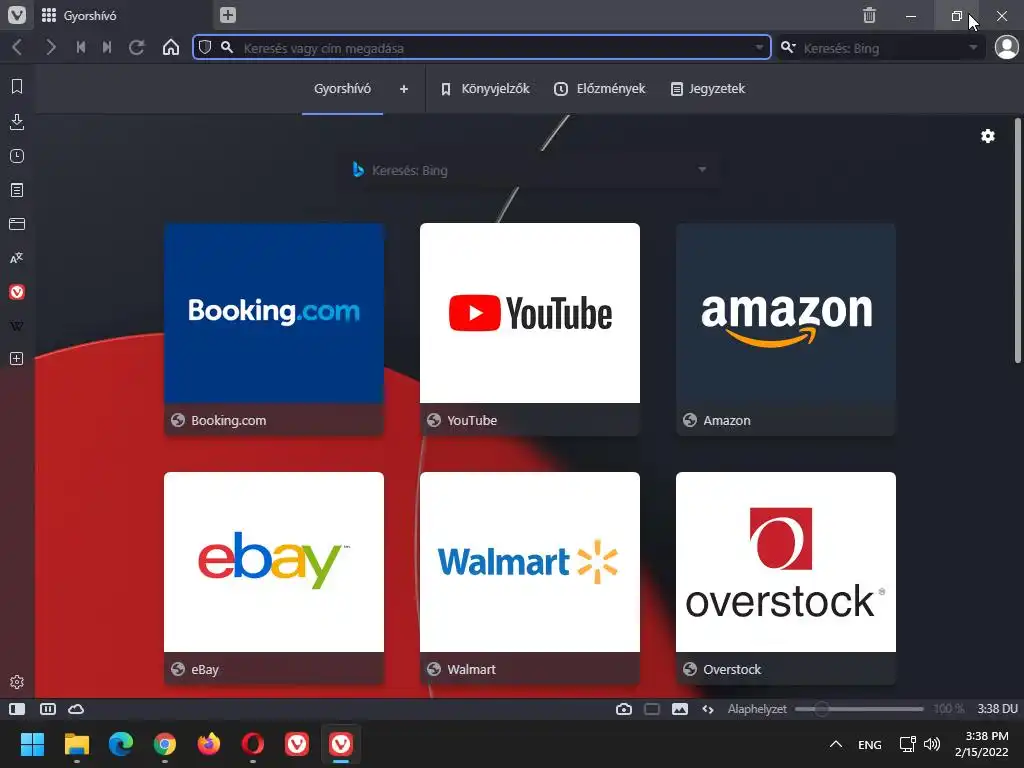The width and height of the screenshot is (1024, 768).
Task: Click the Speed Dial Bing search box
Action: pyautogui.click(x=529, y=170)
